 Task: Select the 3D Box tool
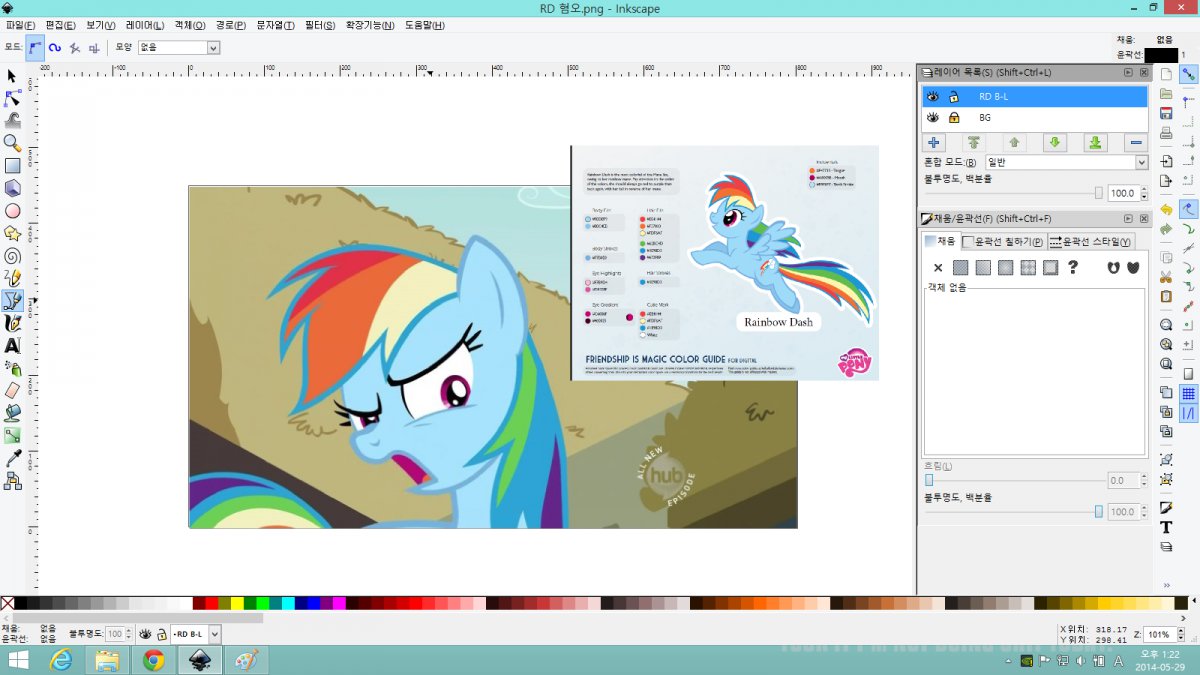point(12,188)
